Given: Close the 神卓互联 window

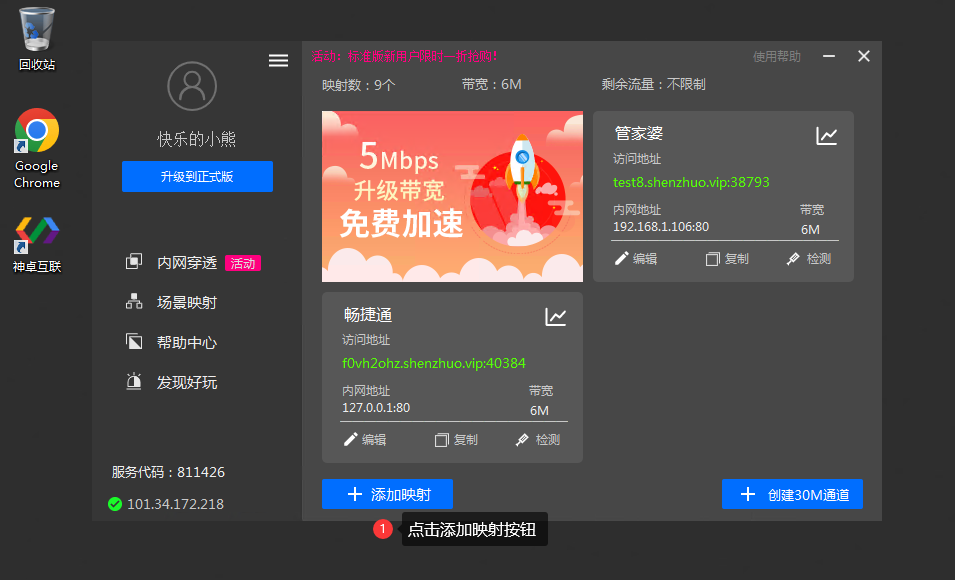Looking at the screenshot, I should point(864,56).
